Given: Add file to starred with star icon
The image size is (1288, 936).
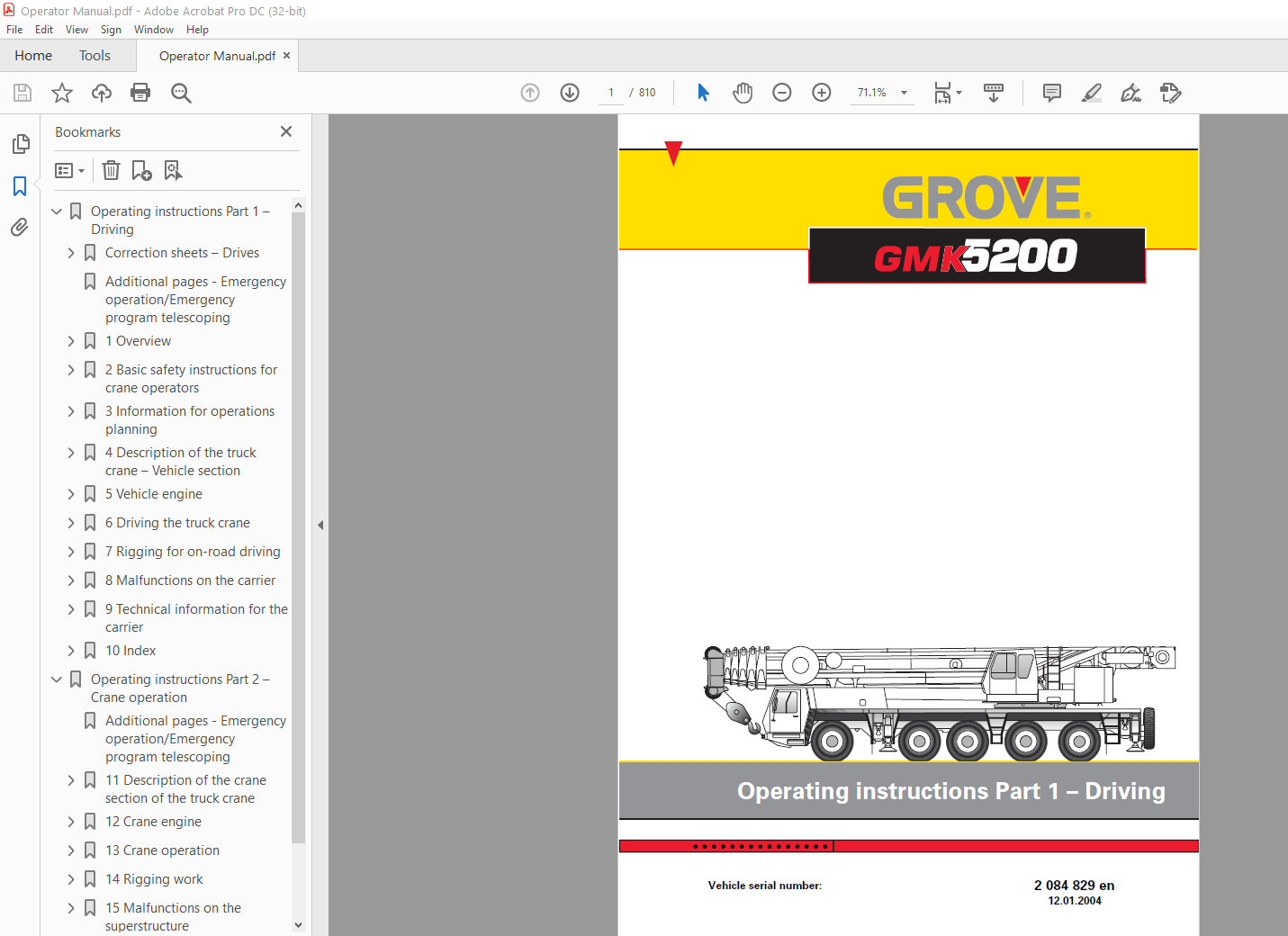Looking at the screenshot, I should (62, 93).
